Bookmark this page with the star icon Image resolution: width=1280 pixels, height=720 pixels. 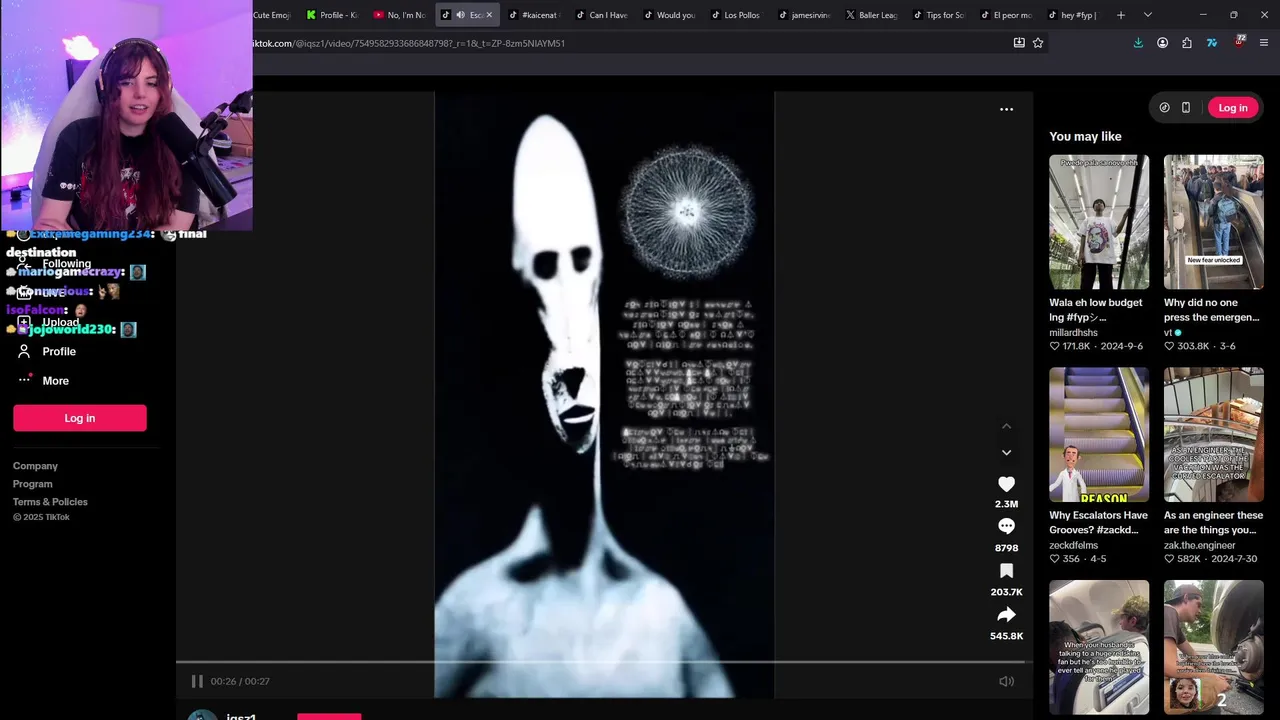[1038, 43]
